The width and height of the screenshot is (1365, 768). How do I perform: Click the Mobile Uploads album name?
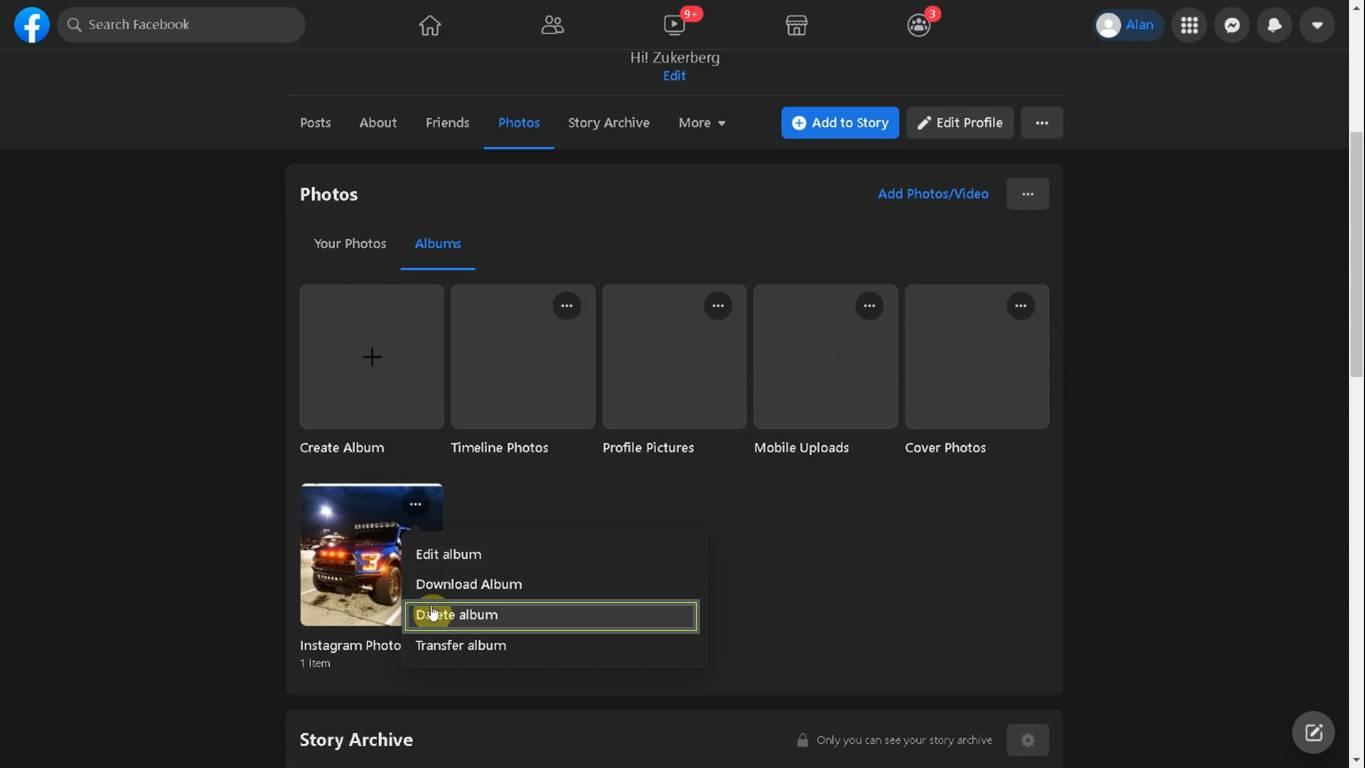[x=802, y=448]
